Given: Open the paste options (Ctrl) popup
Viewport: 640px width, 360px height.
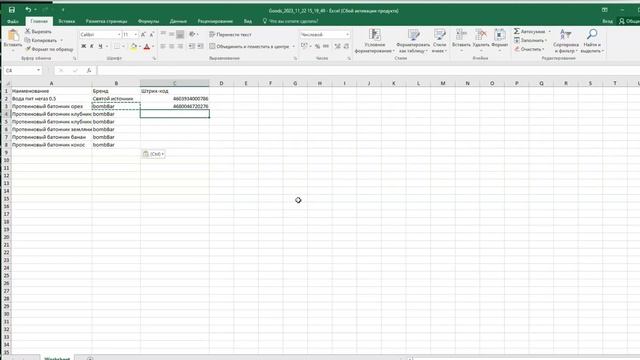Looking at the screenshot, I should tap(153, 154).
